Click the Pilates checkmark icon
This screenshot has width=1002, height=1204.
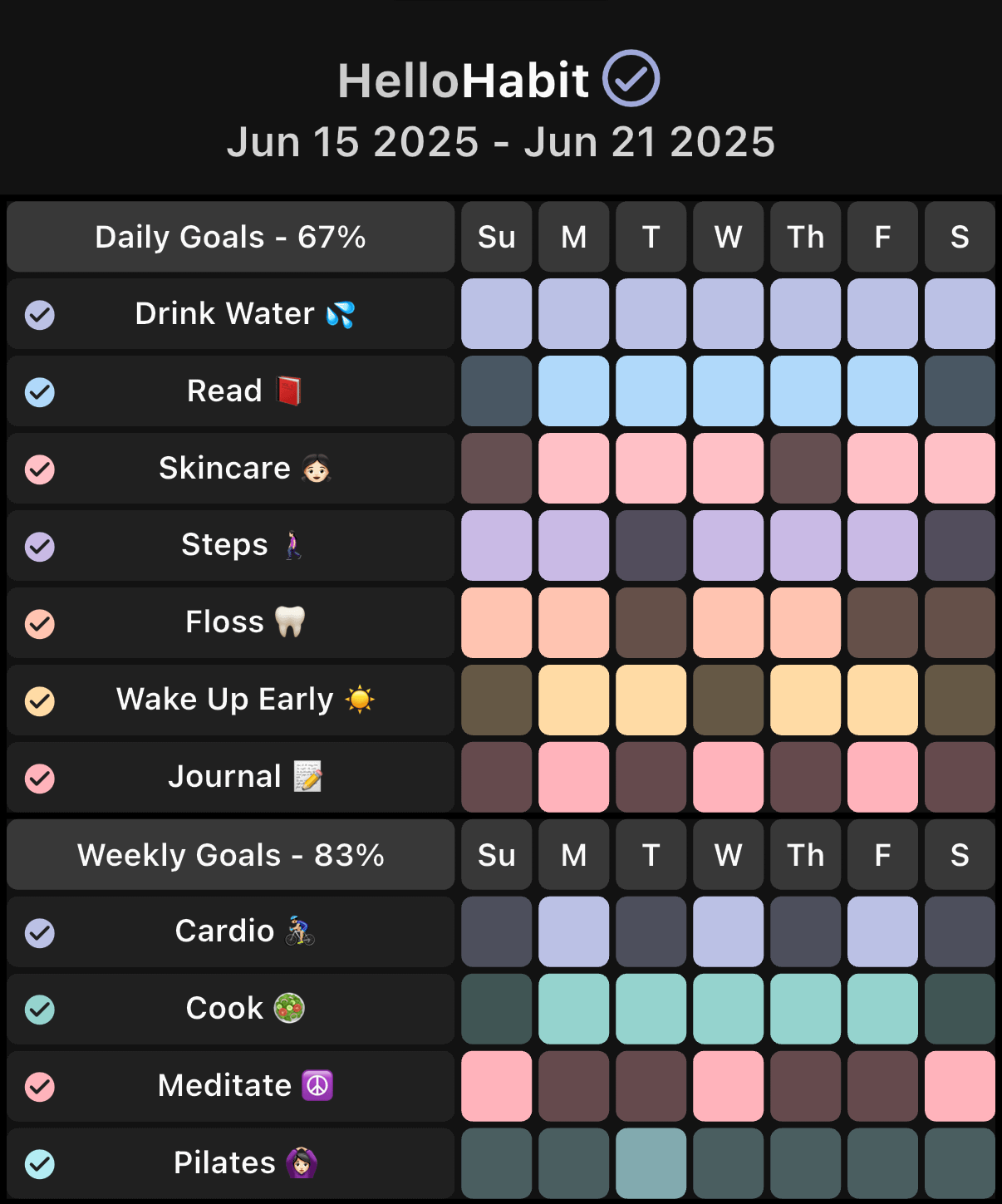tap(40, 1164)
